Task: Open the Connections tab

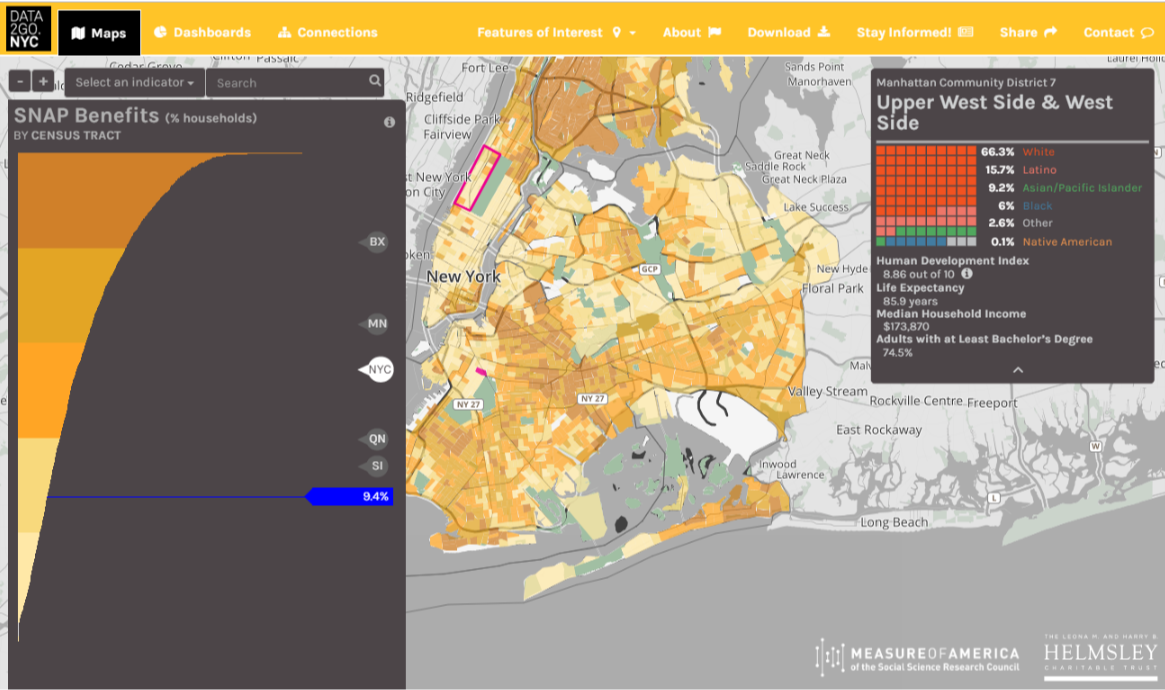Action: (327, 32)
